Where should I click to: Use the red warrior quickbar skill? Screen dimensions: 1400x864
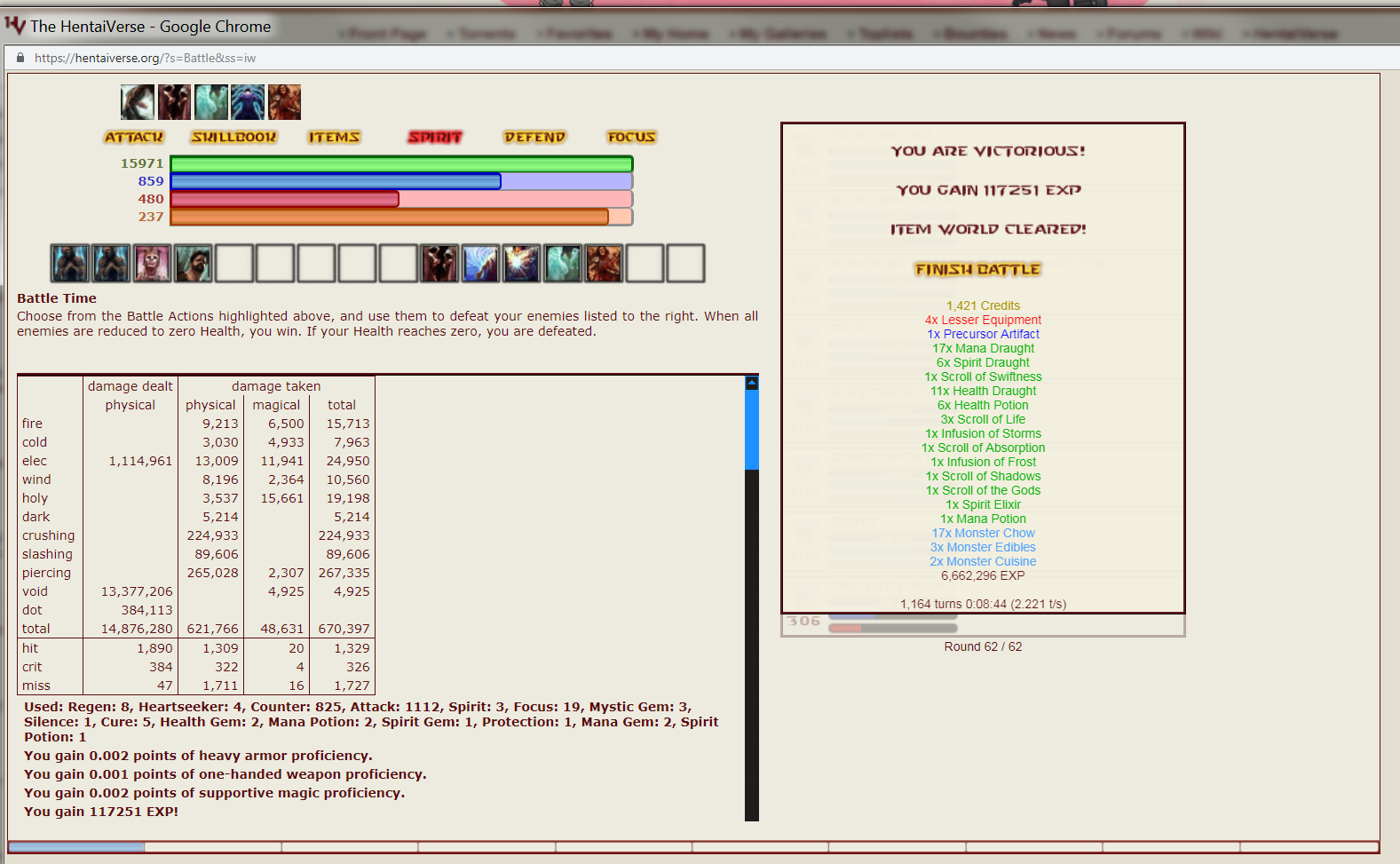(x=604, y=264)
